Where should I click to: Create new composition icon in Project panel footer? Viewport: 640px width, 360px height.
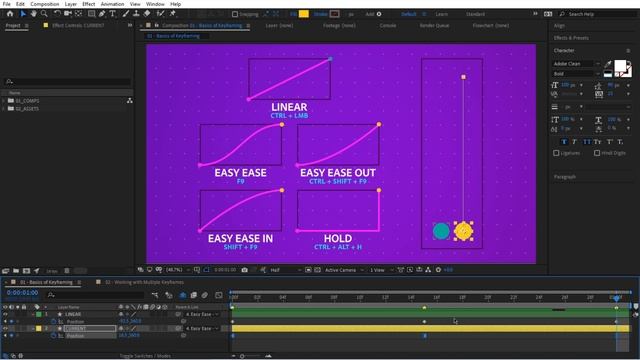[x=27, y=271]
